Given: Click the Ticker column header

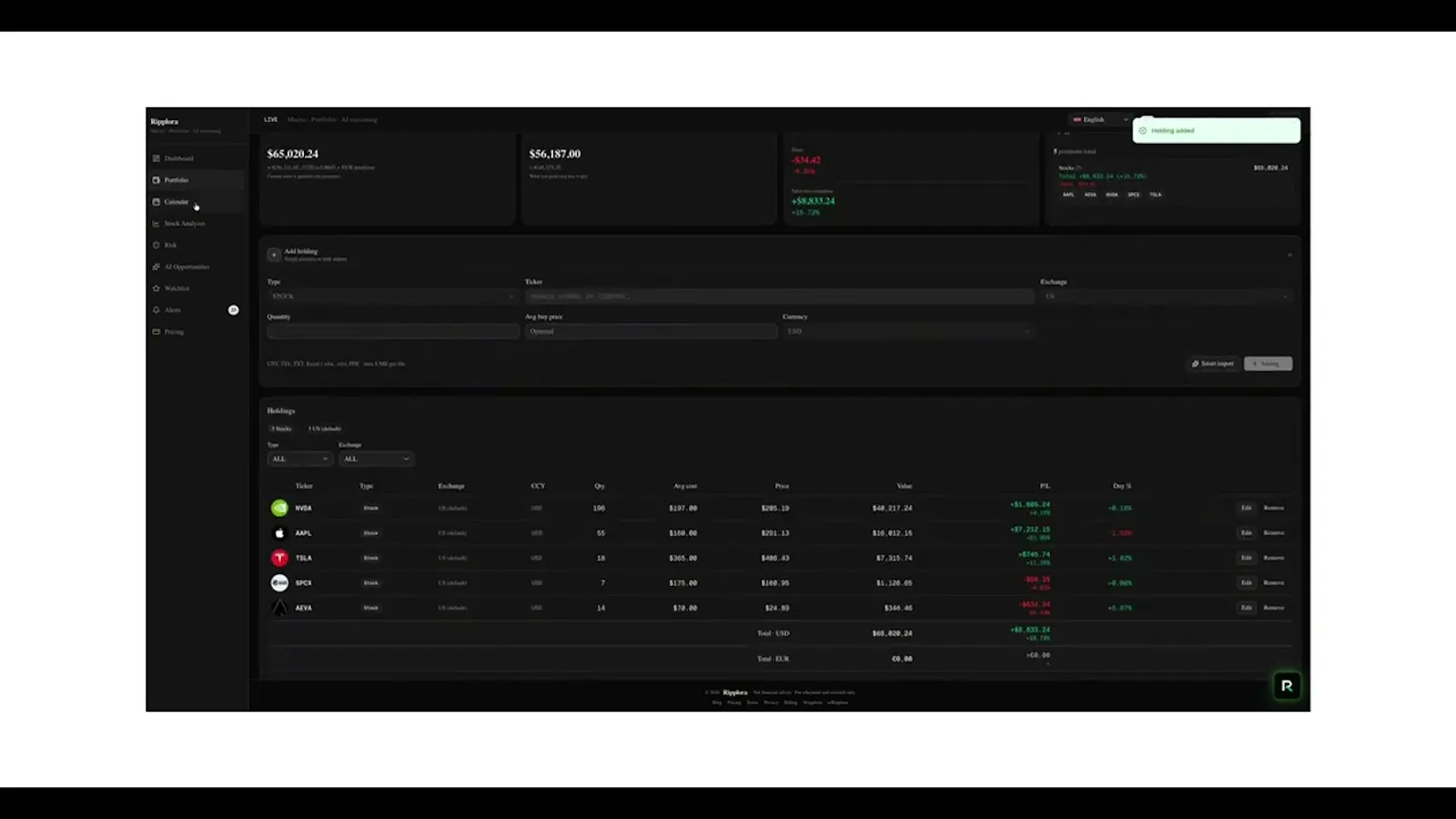Looking at the screenshot, I should [304, 486].
